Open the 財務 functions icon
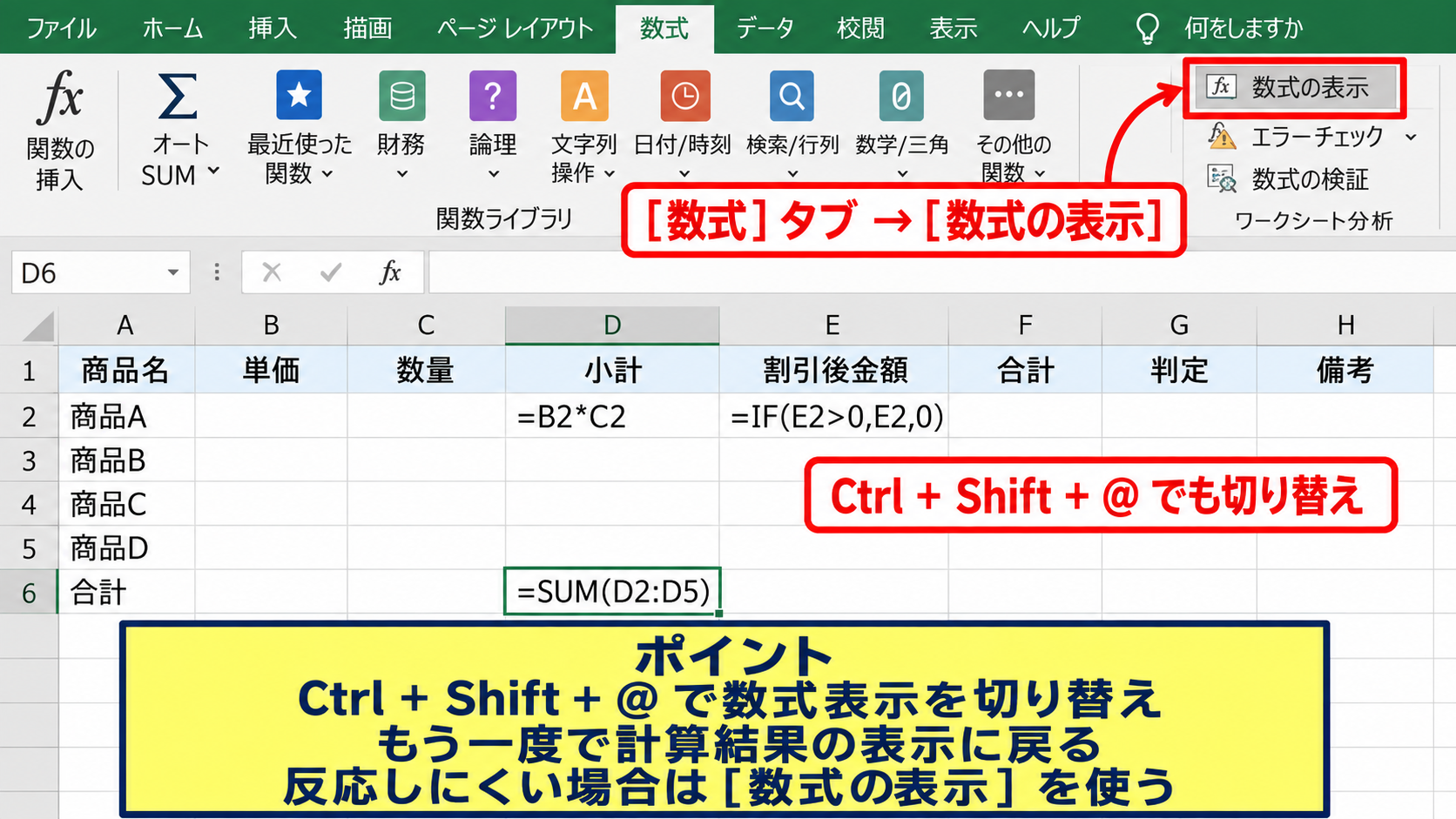Screen dimensions: 1456x819 point(401,95)
